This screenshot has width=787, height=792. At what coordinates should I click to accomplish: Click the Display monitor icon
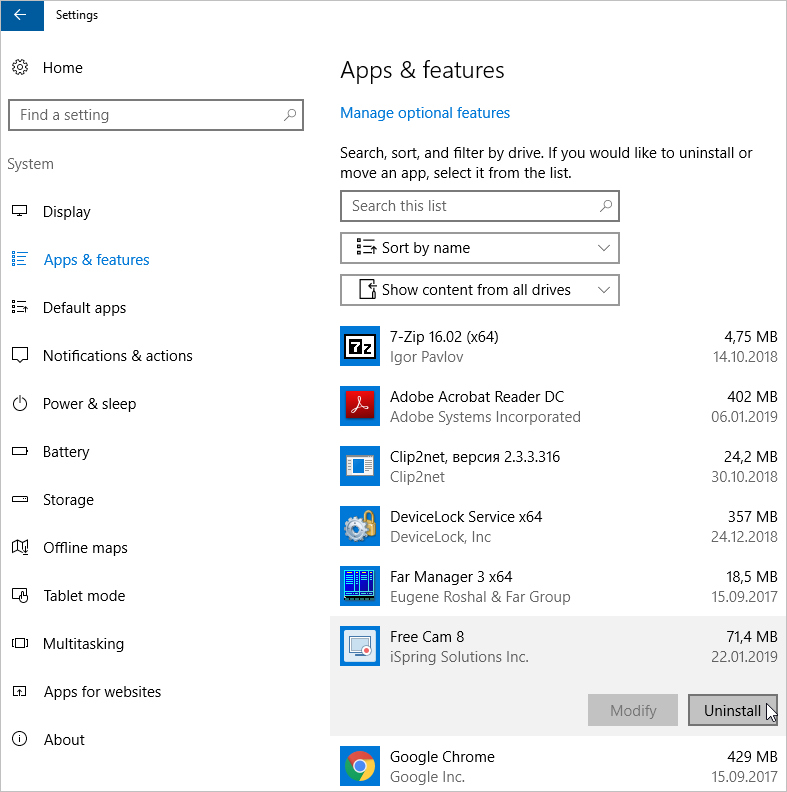20,211
